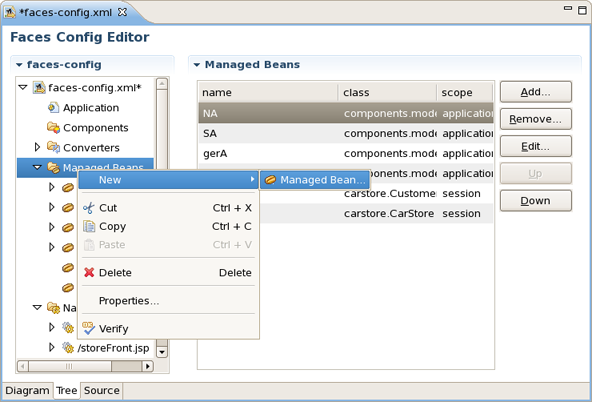Open Properties... from the context menu
This screenshot has width=592, height=402.
pyautogui.click(x=168, y=300)
